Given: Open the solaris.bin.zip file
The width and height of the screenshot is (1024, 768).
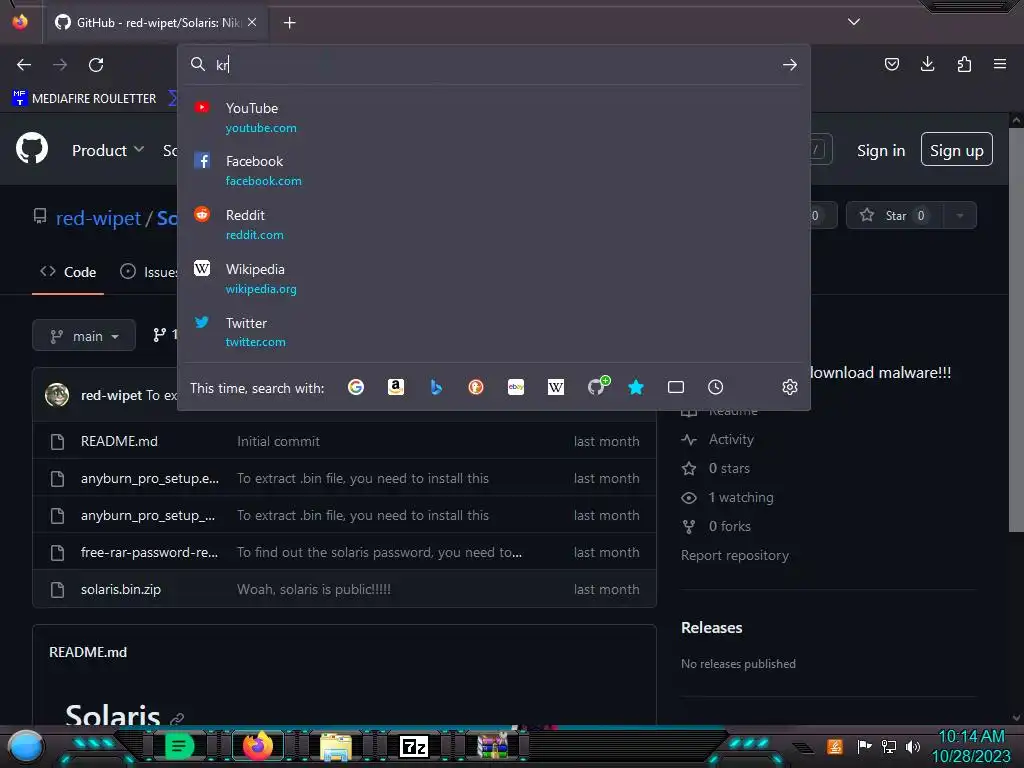Looking at the screenshot, I should tap(120, 590).
